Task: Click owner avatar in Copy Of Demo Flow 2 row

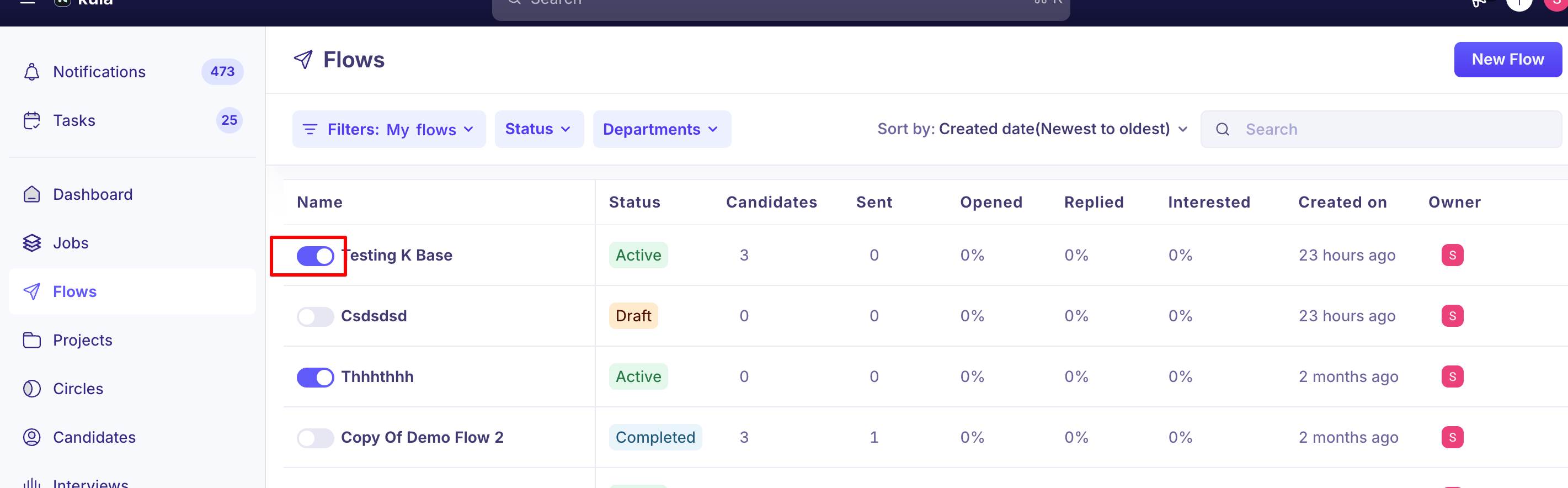Action: (x=1452, y=437)
